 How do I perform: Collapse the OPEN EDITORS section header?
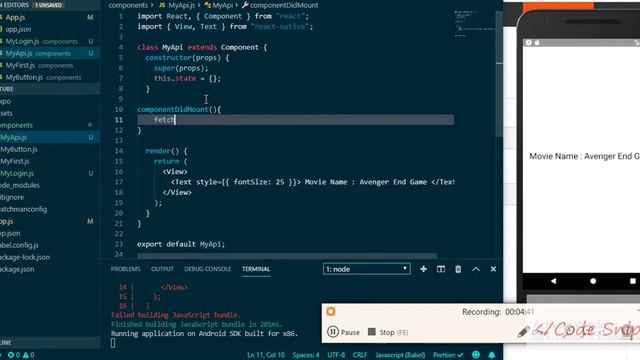point(49,5)
